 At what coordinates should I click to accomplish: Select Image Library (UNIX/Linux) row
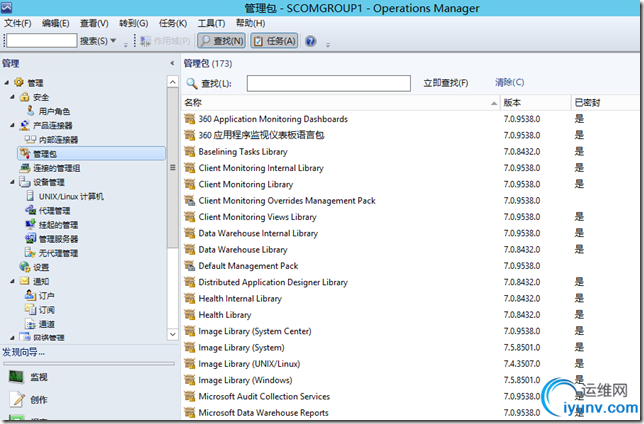click(409, 364)
